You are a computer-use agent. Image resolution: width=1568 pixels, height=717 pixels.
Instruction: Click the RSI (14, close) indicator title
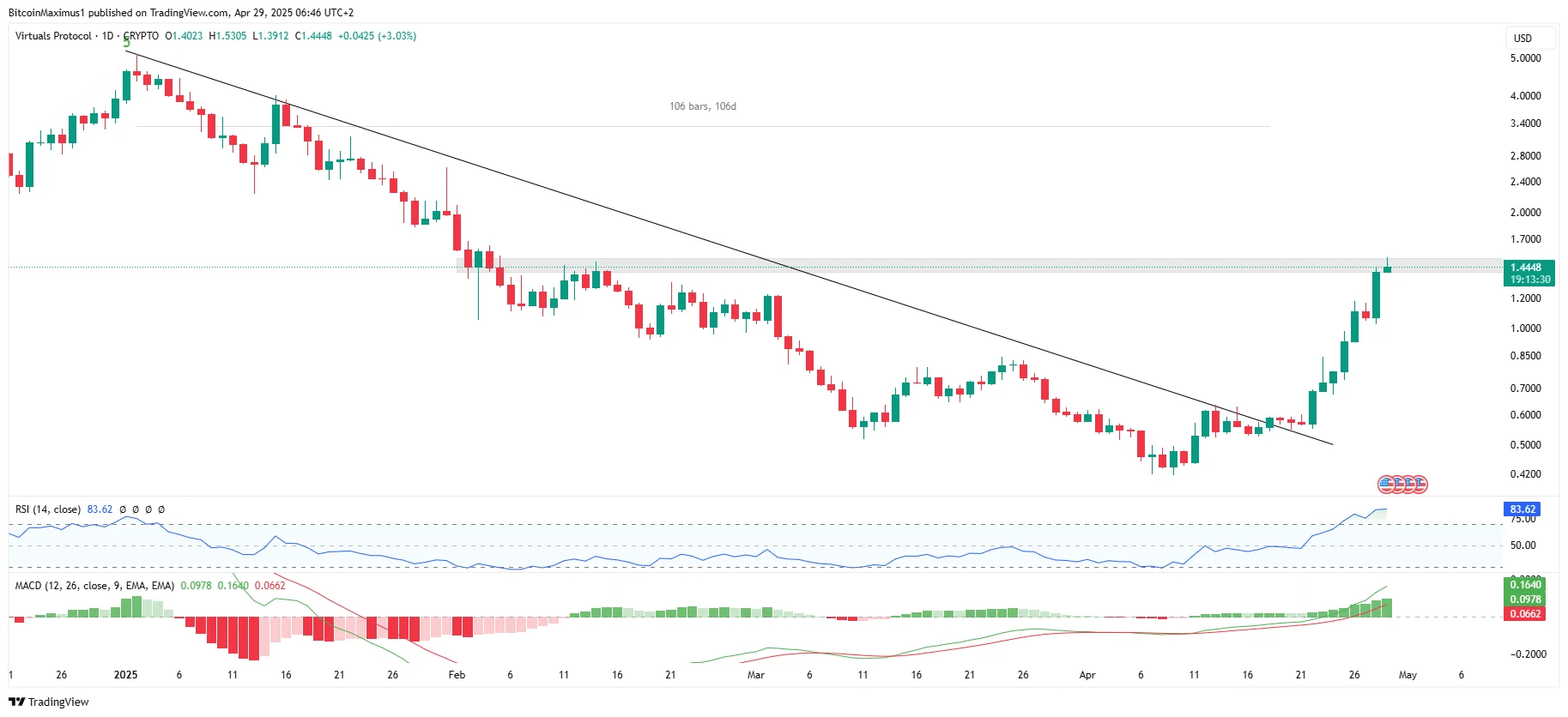(48, 509)
